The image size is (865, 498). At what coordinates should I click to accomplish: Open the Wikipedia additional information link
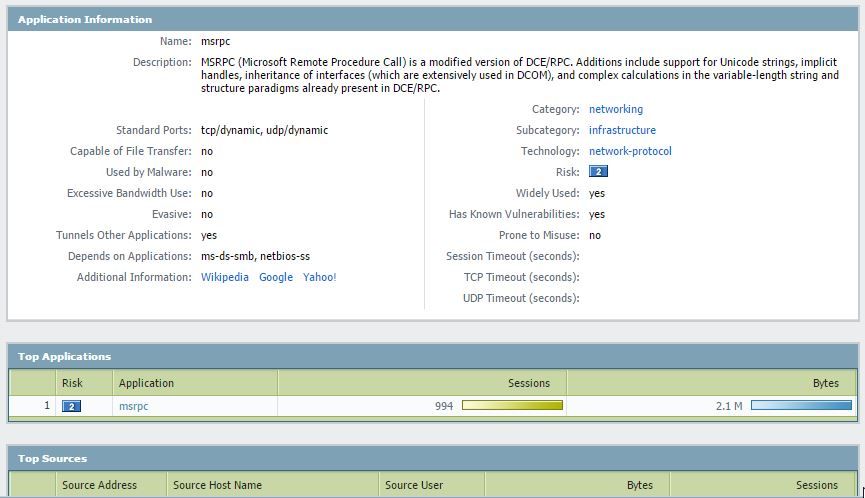click(225, 277)
